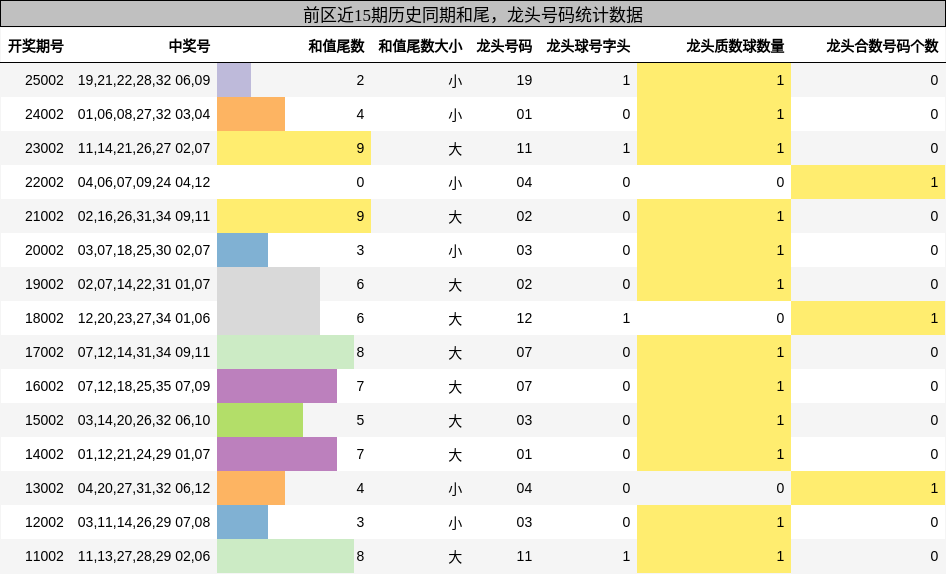Click period cell 16002
The image size is (946, 574).
pyautogui.click(x=44, y=386)
